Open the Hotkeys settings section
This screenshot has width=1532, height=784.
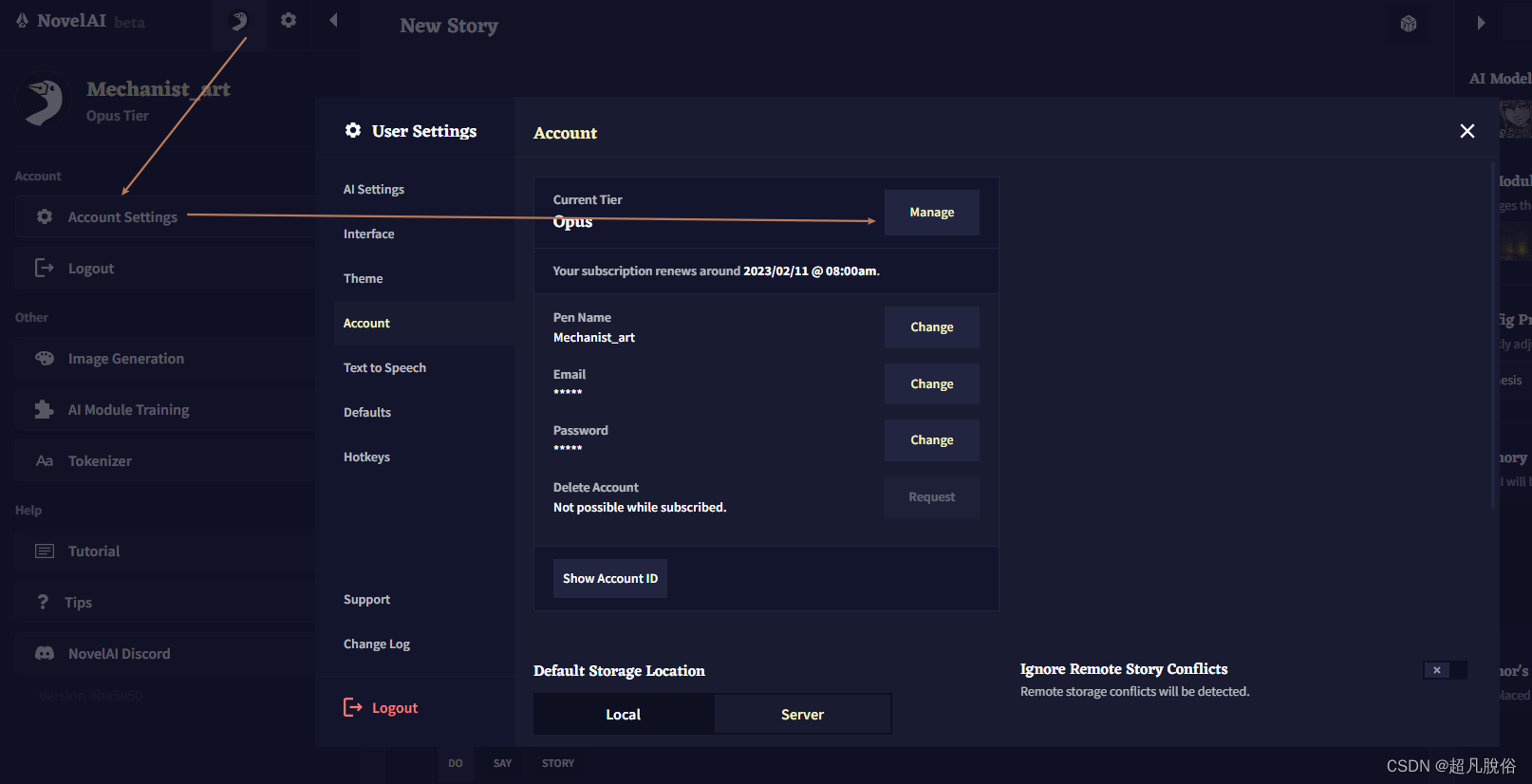pos(367,457)
